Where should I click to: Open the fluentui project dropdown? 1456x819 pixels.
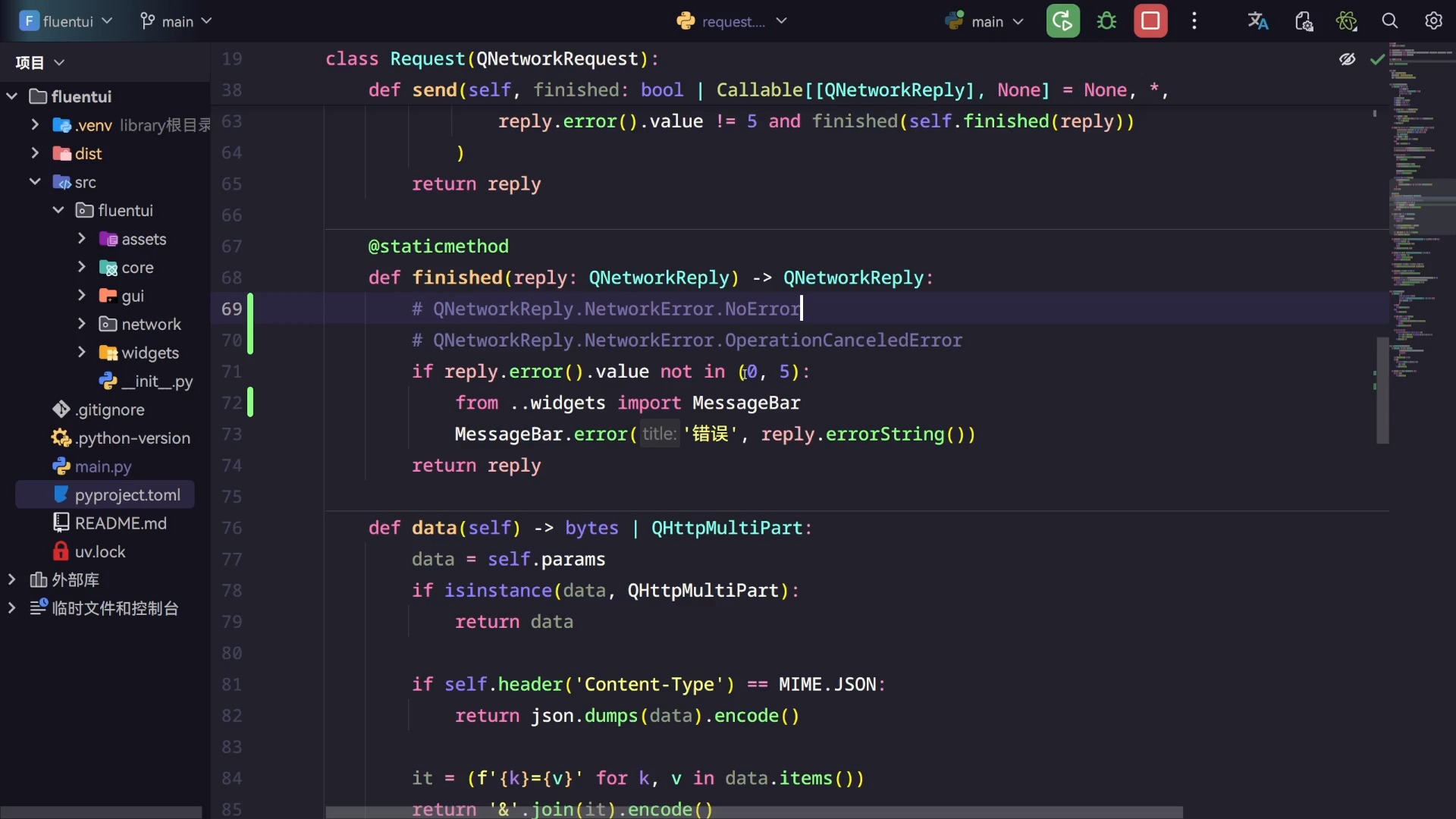coord(66,21)
